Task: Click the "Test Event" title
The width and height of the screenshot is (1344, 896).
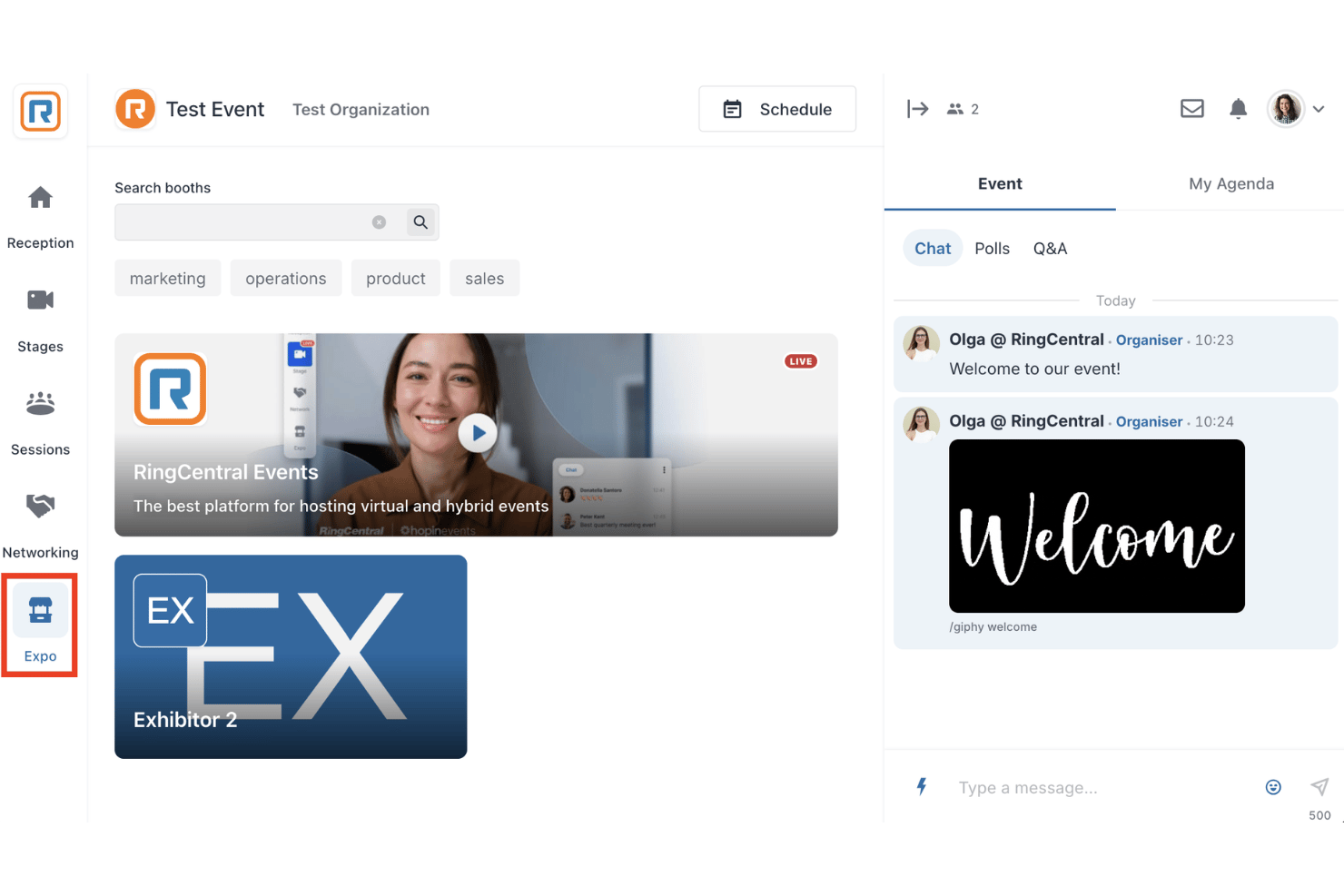Action: point(215,110)
